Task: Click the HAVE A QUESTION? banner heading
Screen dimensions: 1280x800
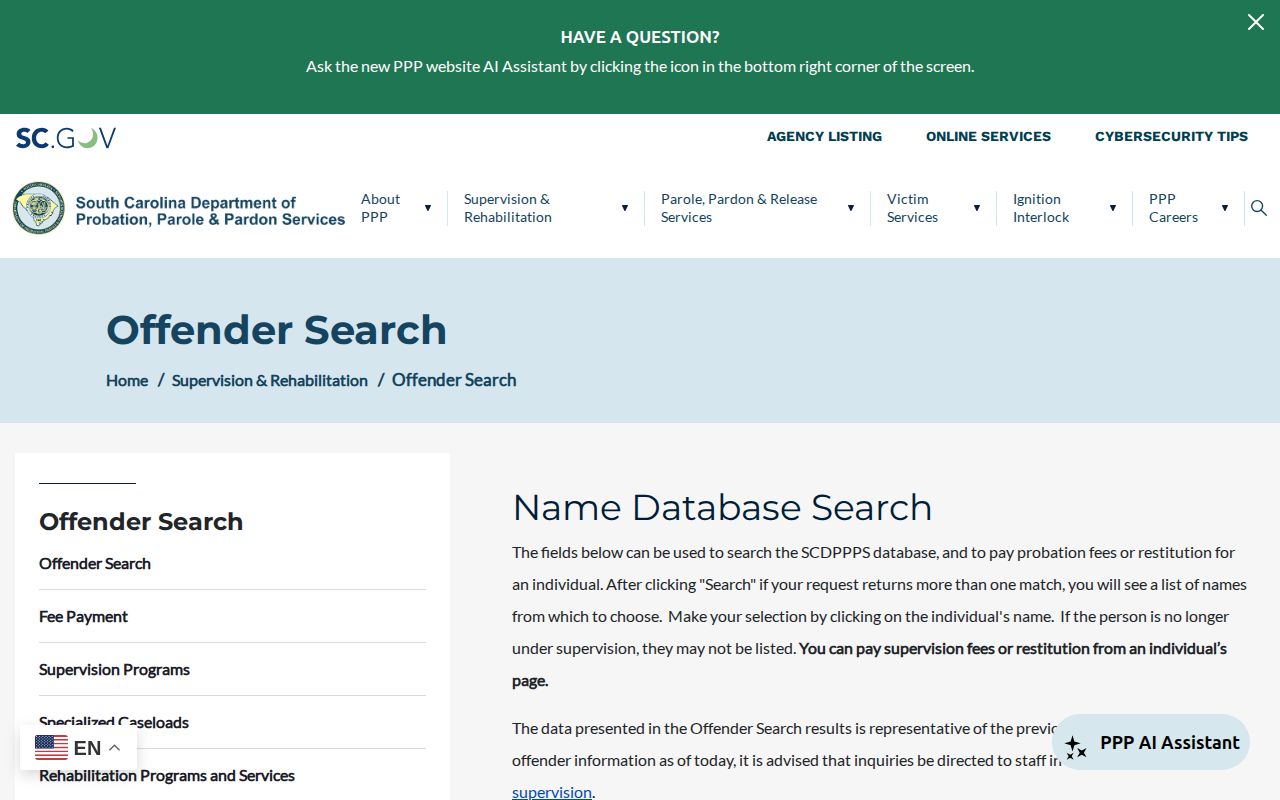Action: (x=640, y=37)
